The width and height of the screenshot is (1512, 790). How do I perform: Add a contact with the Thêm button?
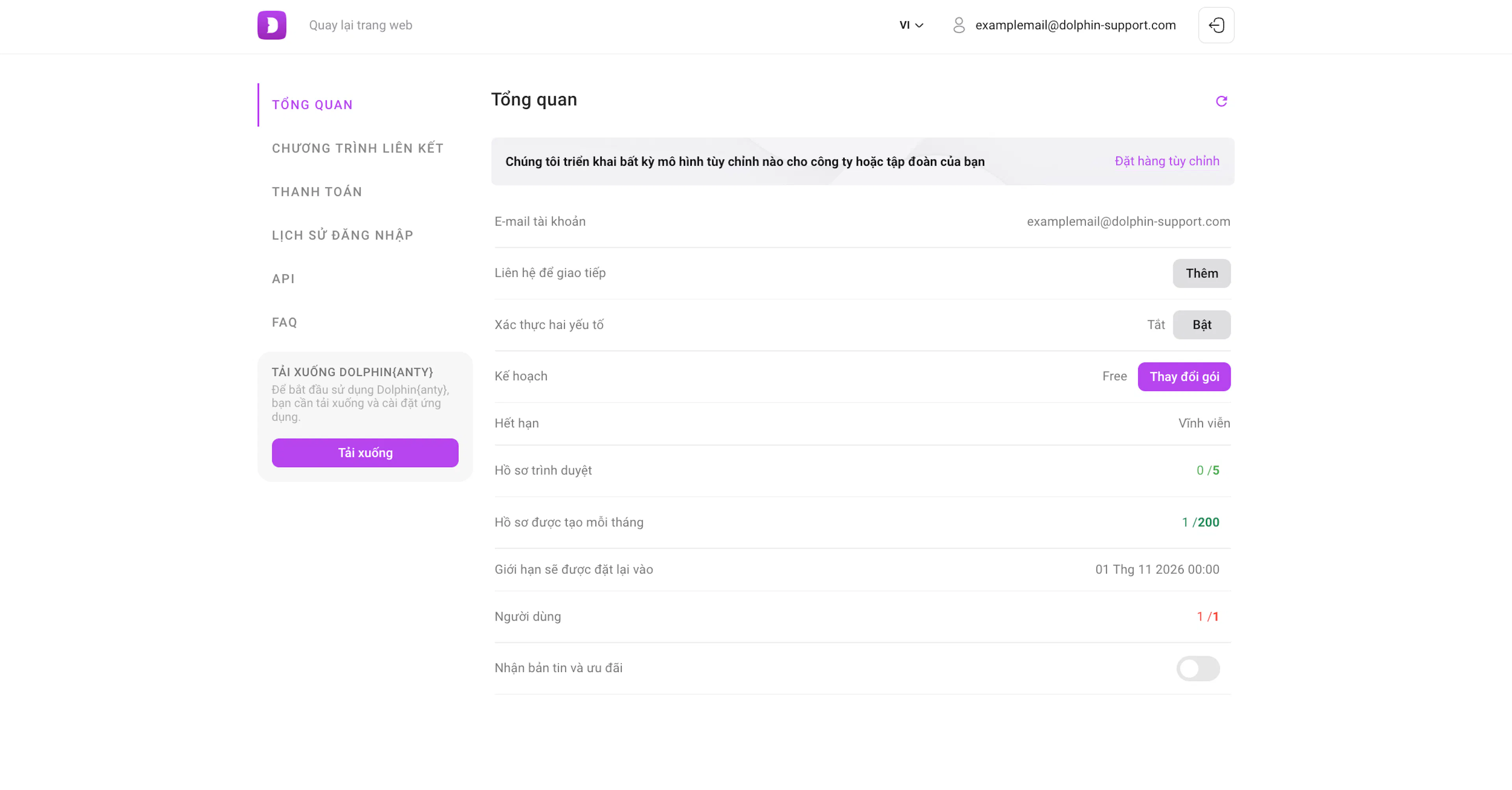click(1201, 274)
